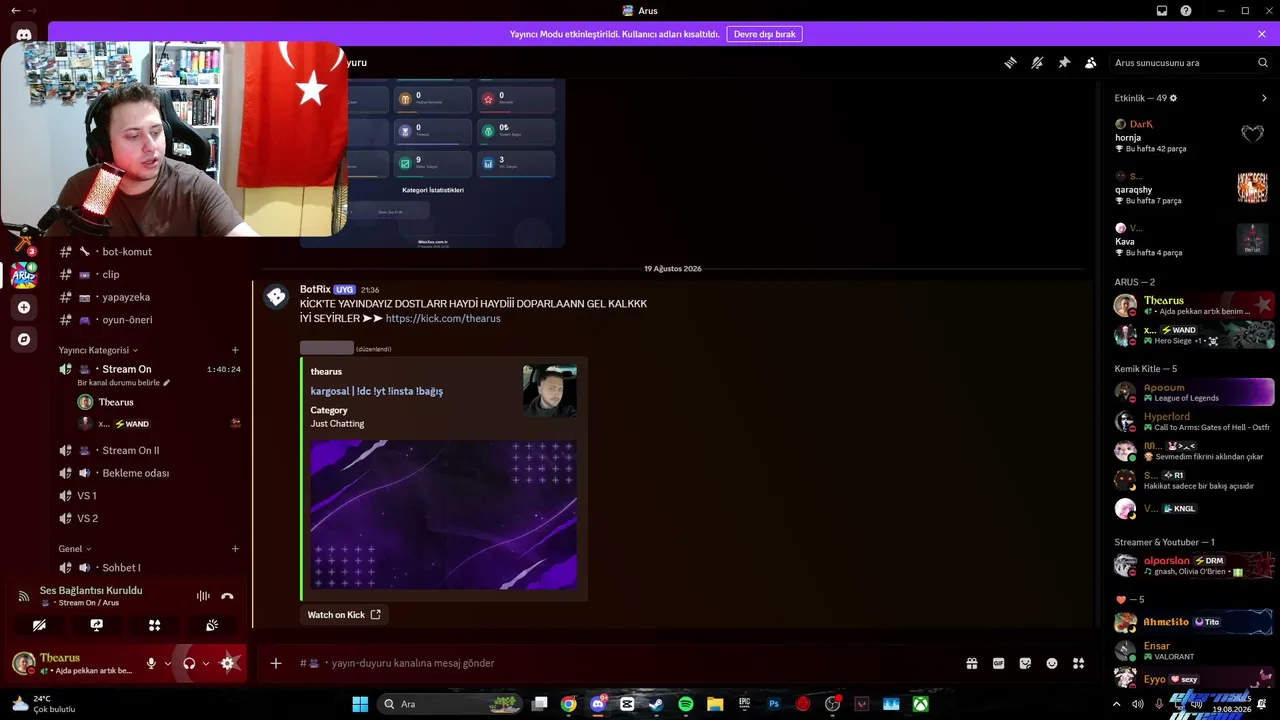
Task: Create a channel in Yayıncı Kategorisi
Action: (235, 350)
